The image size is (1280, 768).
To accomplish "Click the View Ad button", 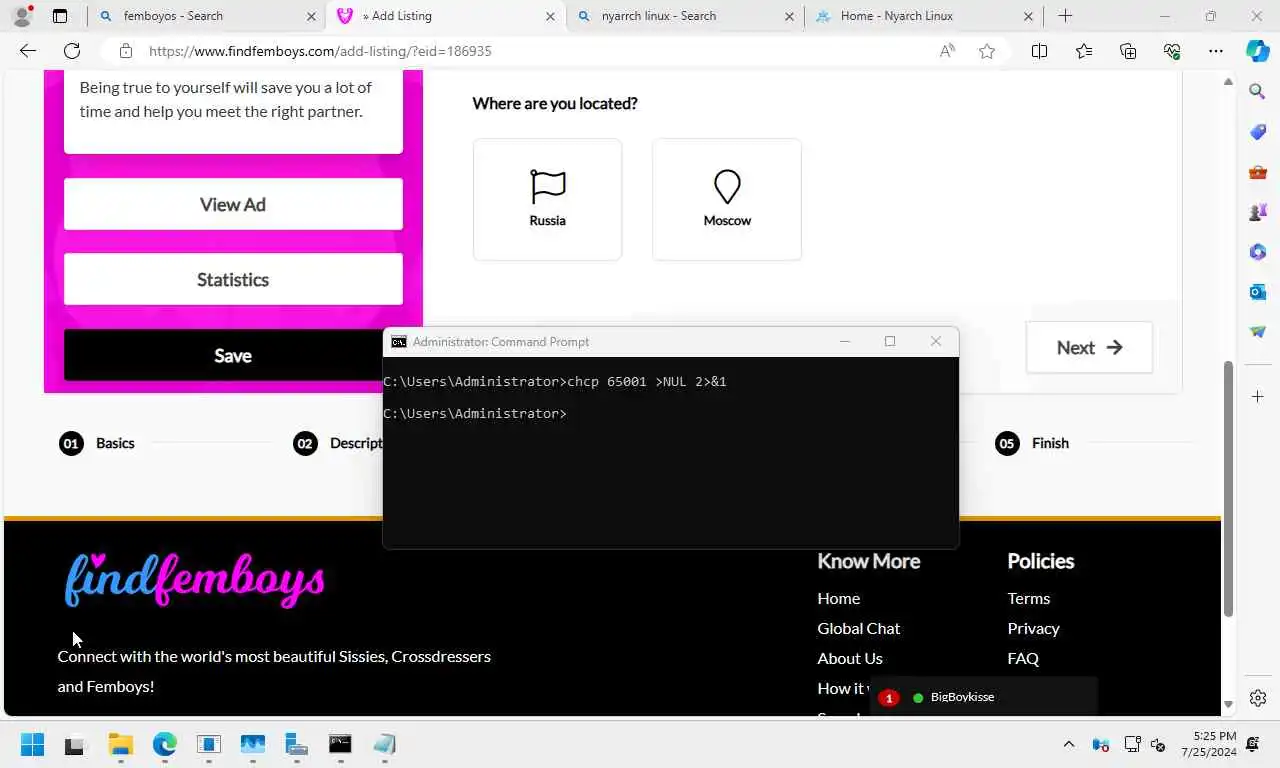I will (x=233, y=204).
